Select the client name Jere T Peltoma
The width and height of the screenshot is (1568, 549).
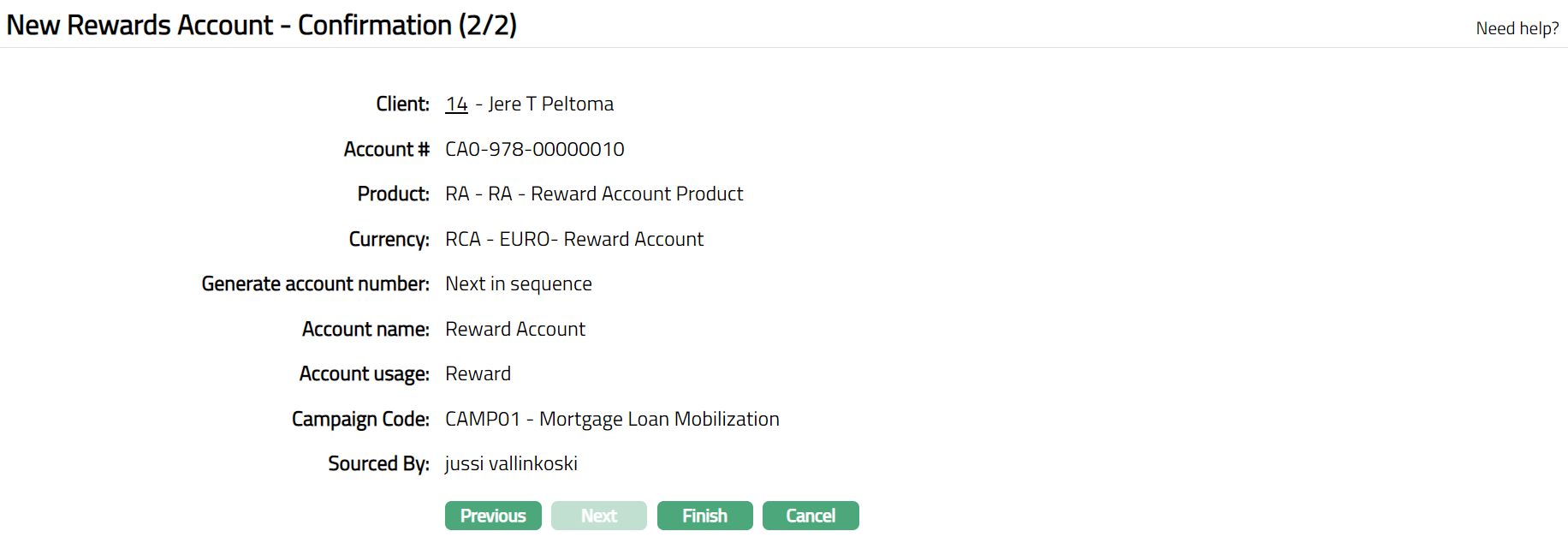coord(551,104)
